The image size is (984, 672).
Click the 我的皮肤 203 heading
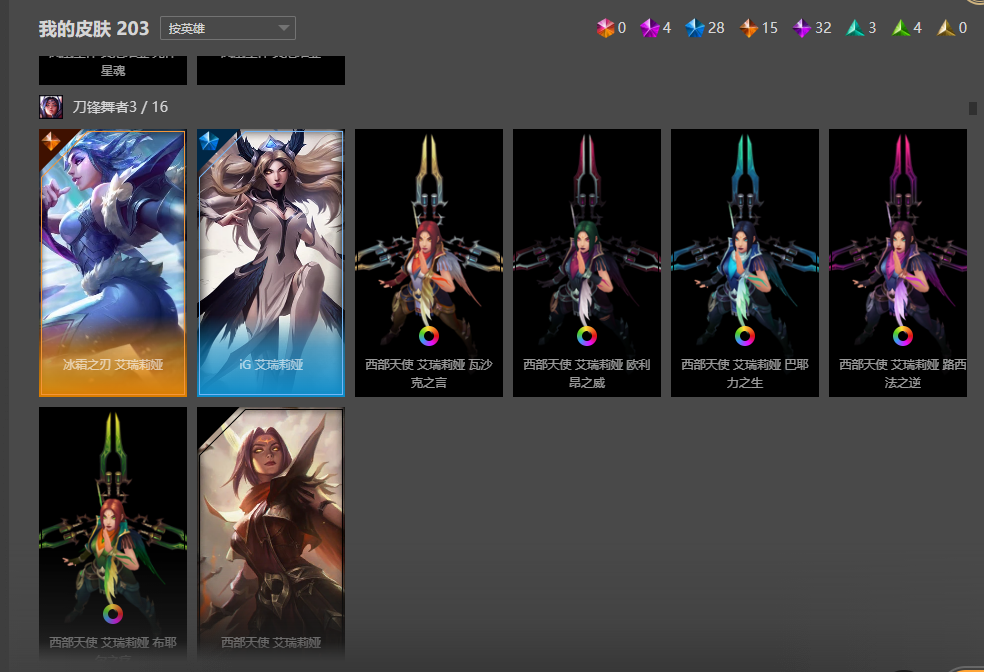94,29
